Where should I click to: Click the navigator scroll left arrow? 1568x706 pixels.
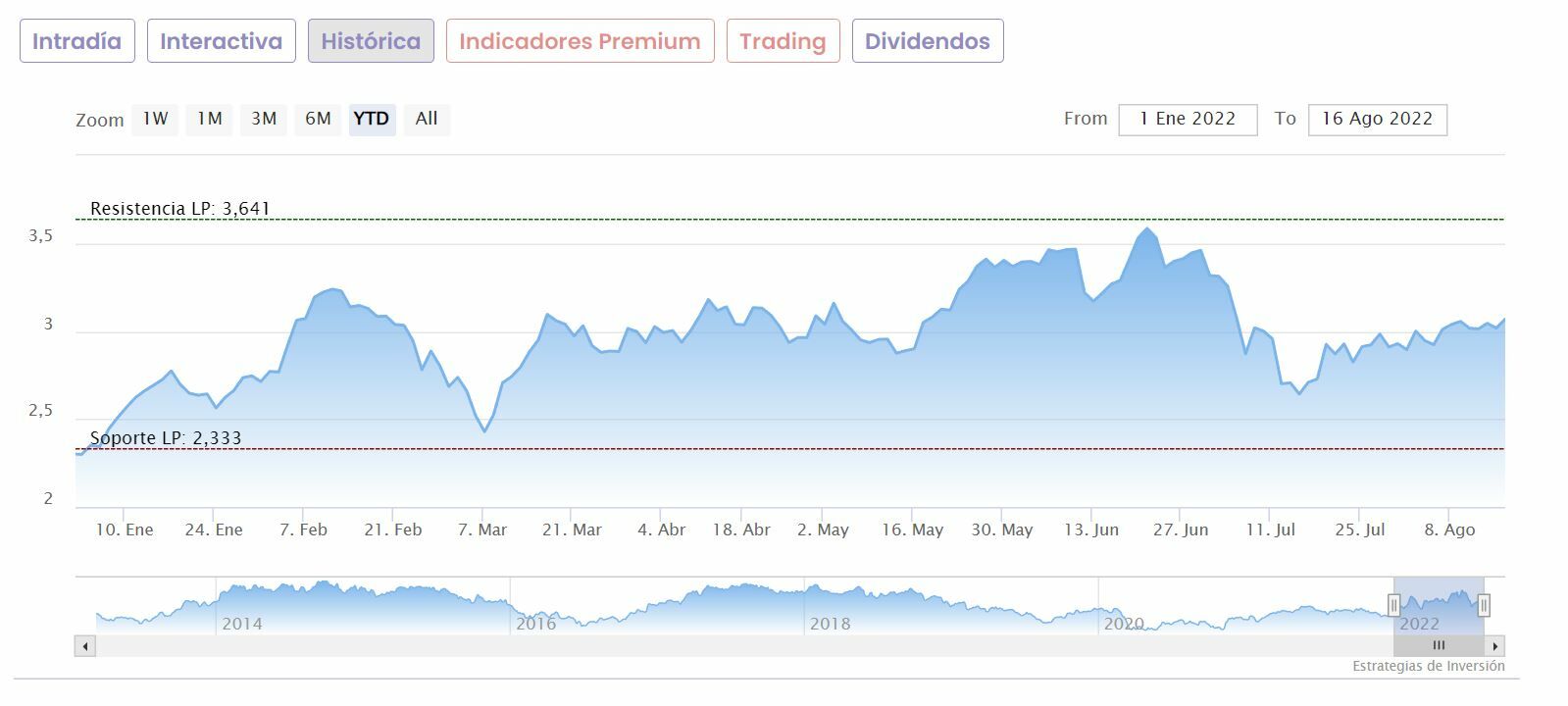(85, 646)
